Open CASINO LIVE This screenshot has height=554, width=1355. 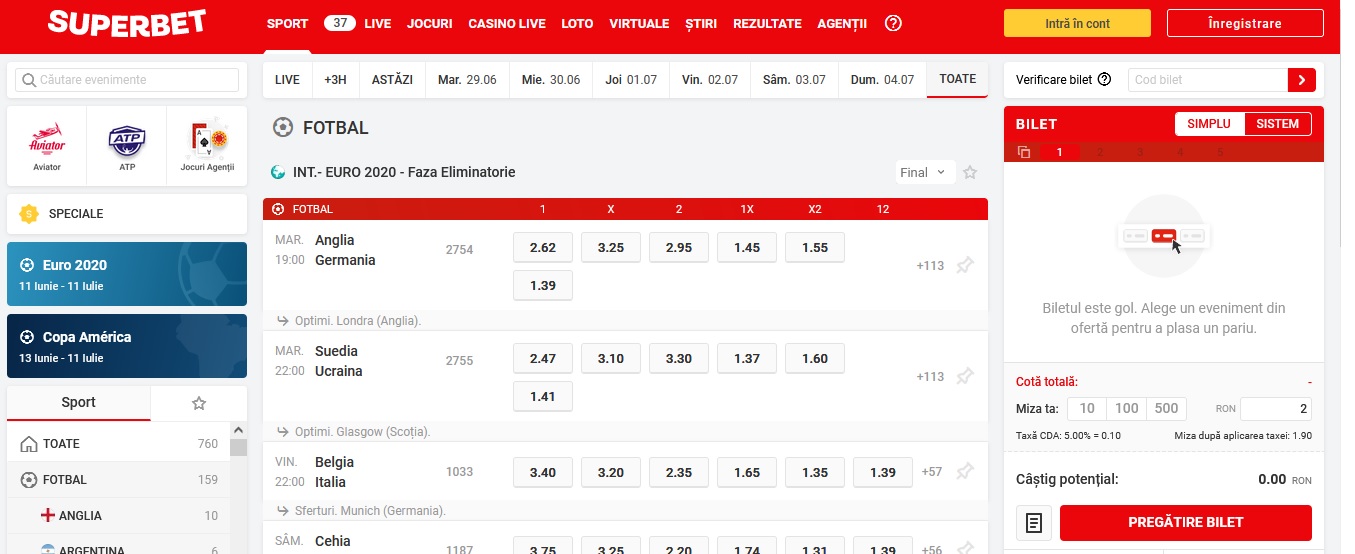click(507, 23)
